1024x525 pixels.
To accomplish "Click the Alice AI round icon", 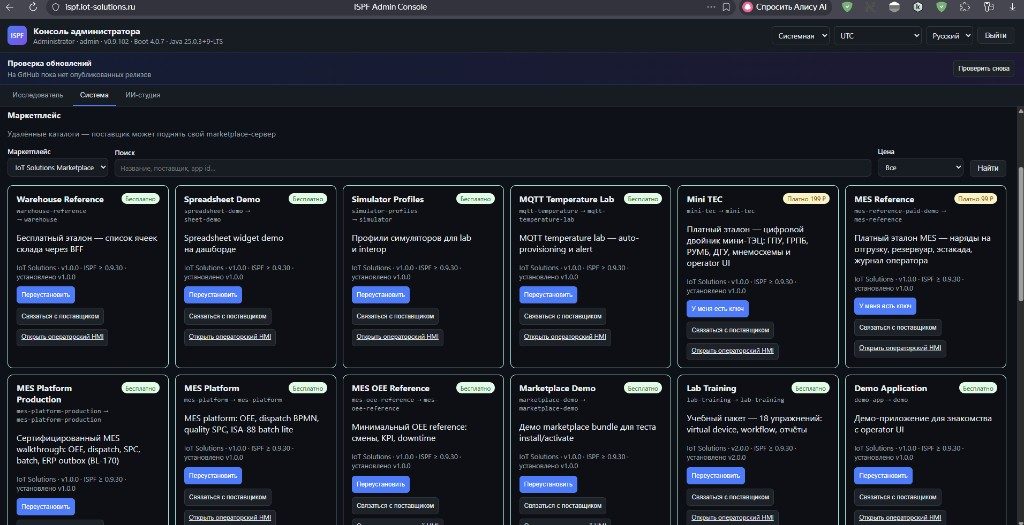I will click(x=748, y=7).
